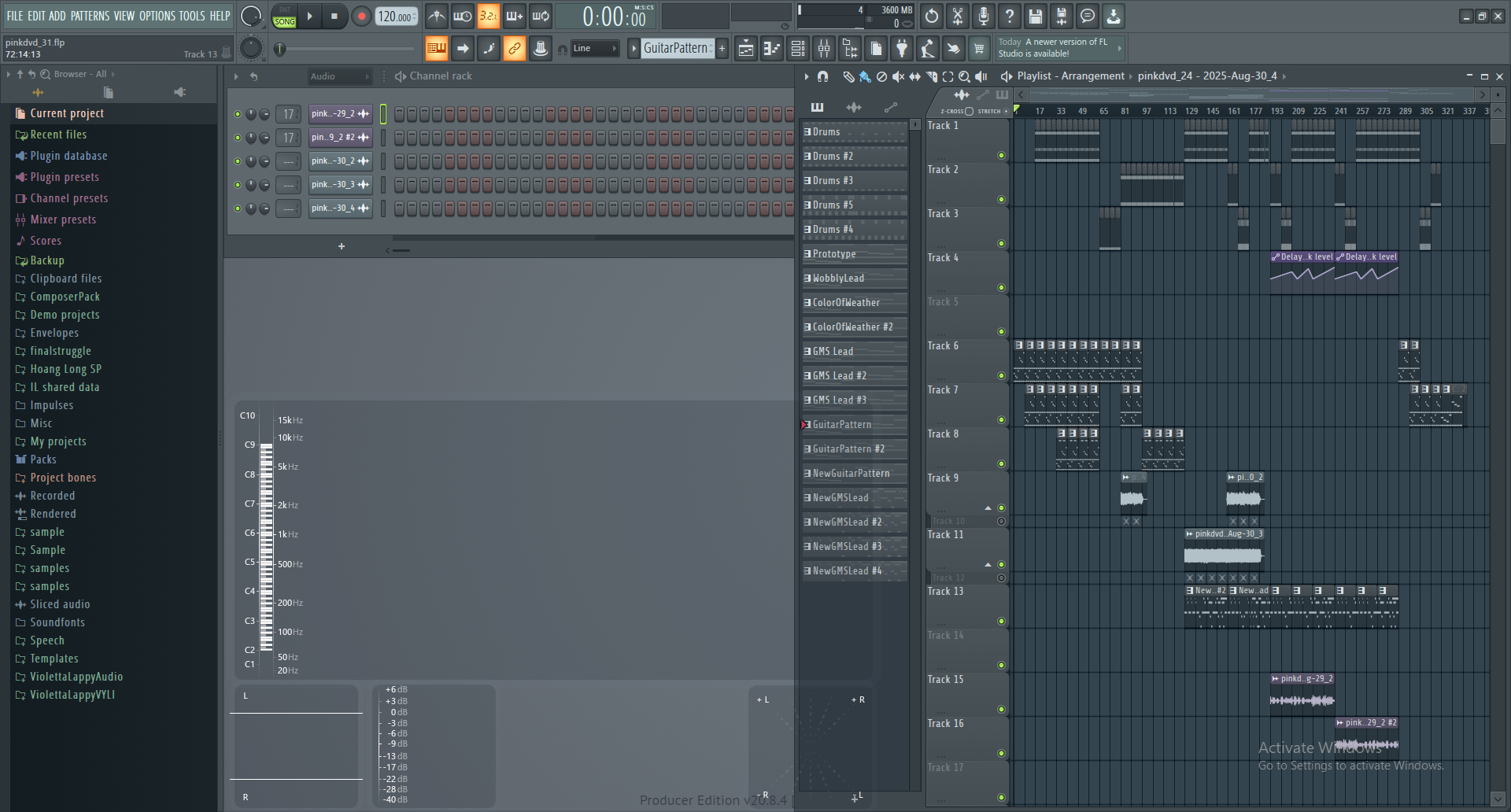Open the audio editor scissors icon
The image size is (1511, 812).
(958, 16)
